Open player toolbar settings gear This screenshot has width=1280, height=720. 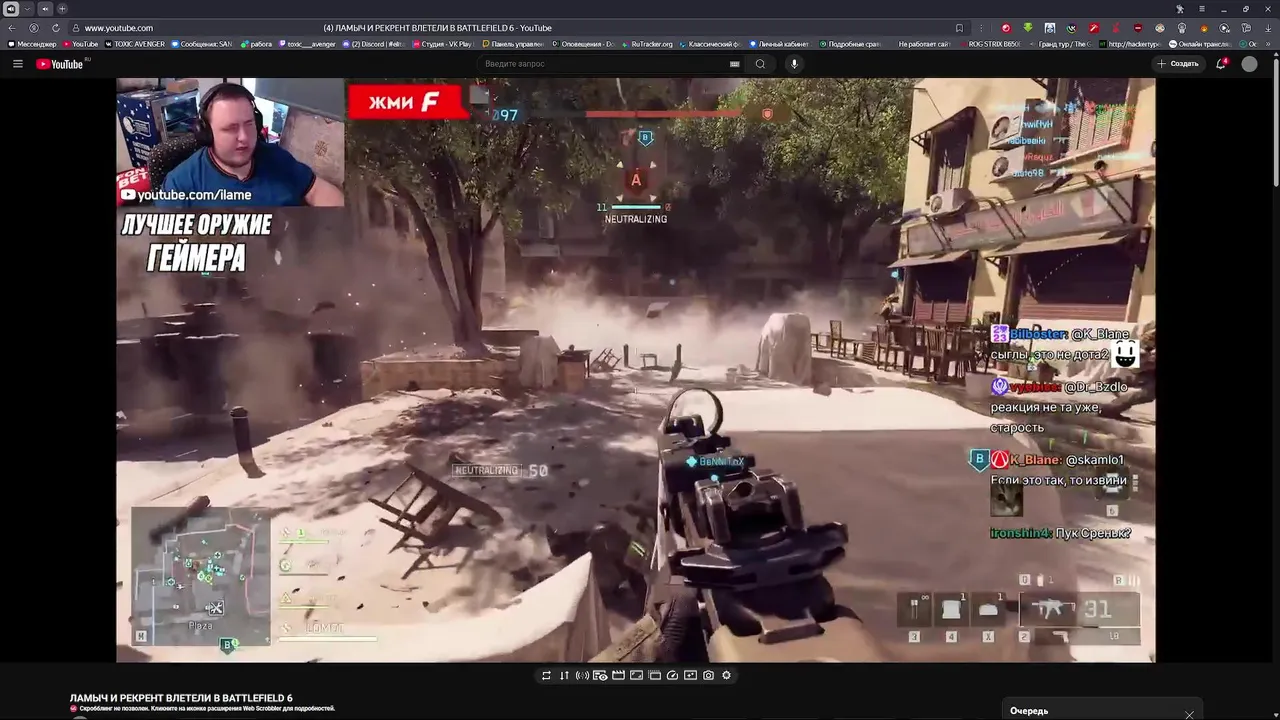[x=727, y=675]
